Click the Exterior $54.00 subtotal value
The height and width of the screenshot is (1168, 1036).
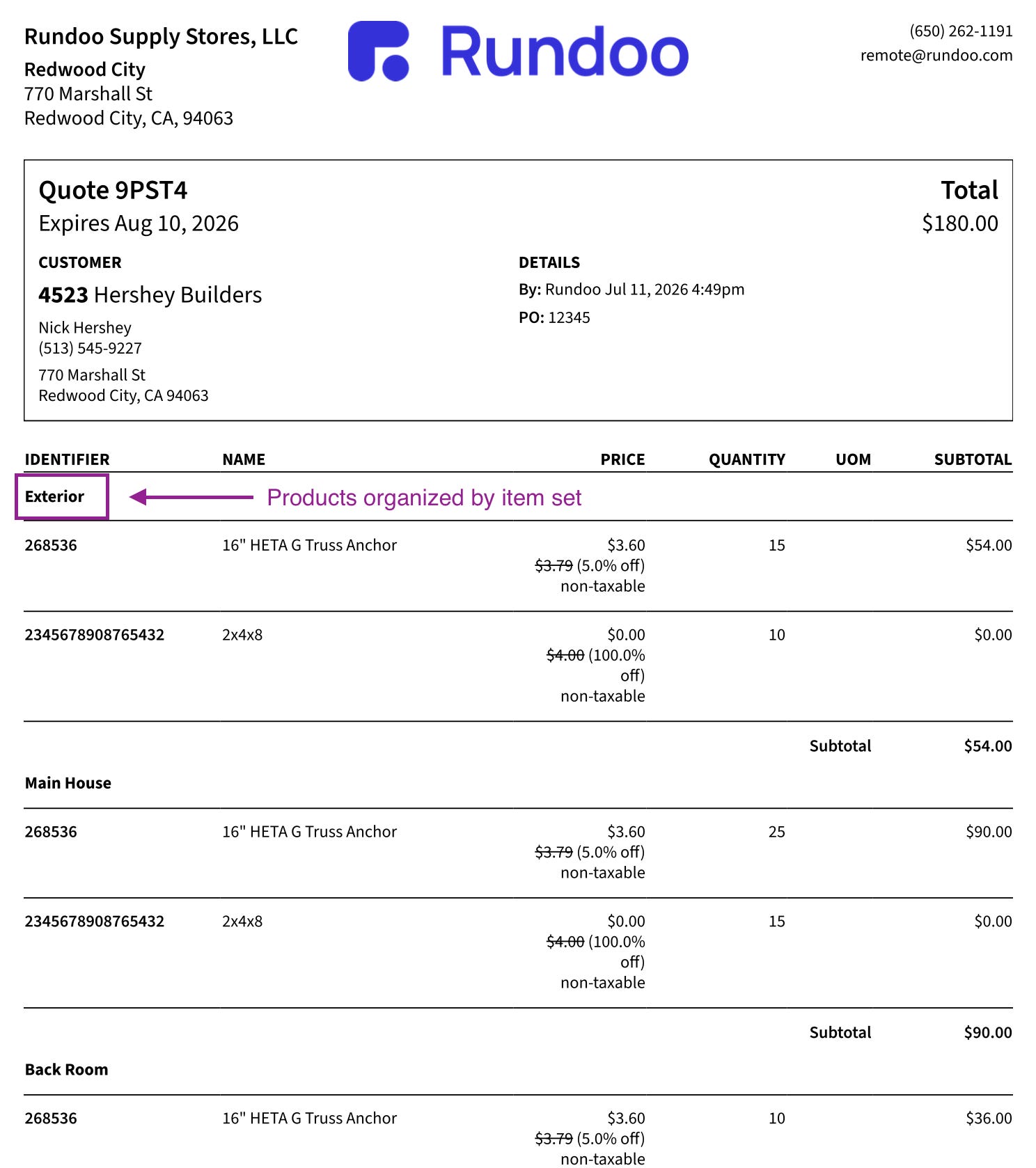pyautogui.click(x=988, y=746)
